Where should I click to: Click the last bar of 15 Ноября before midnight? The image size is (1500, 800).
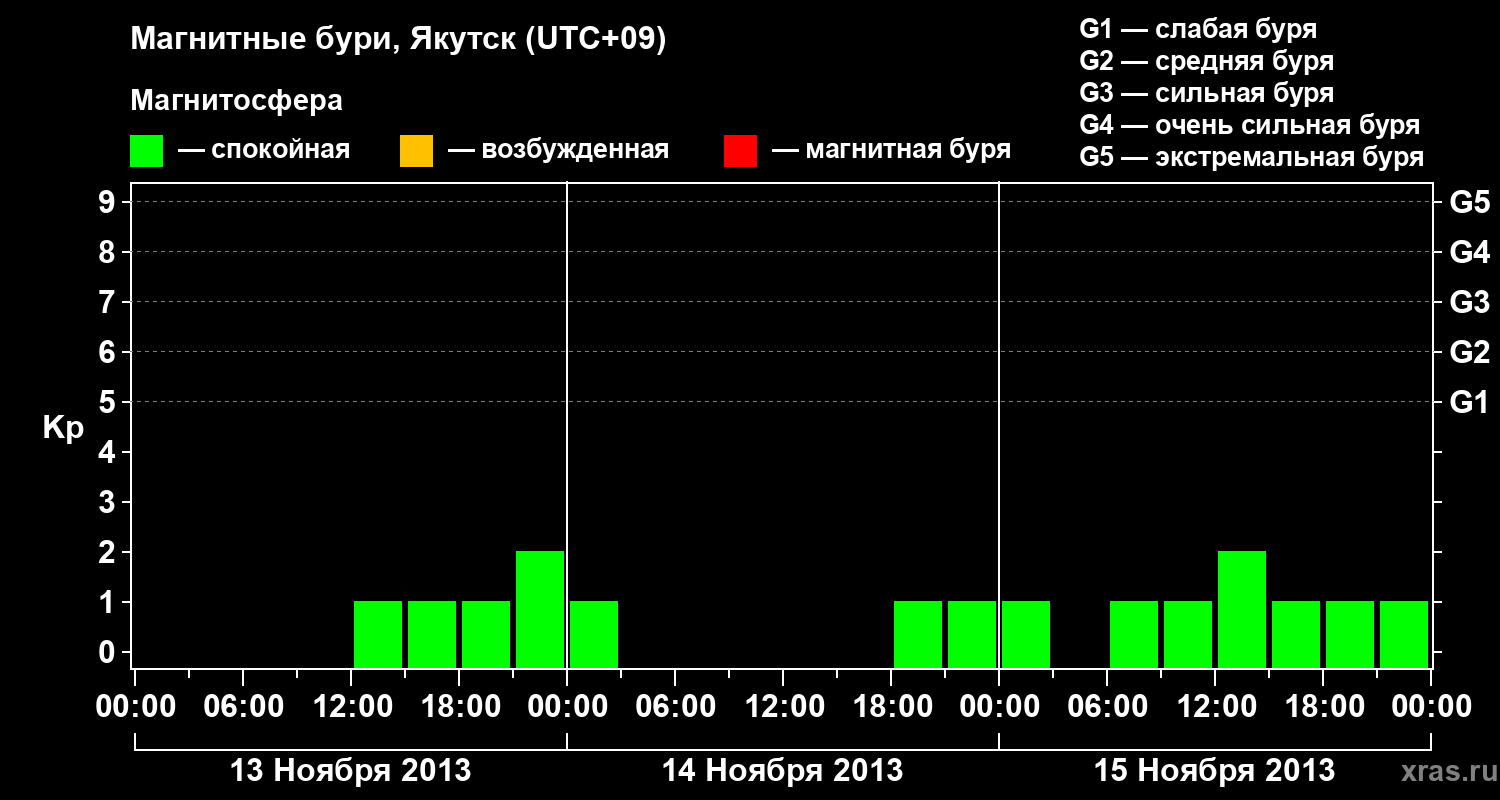pyautogui.click(x=1404, y=634)
